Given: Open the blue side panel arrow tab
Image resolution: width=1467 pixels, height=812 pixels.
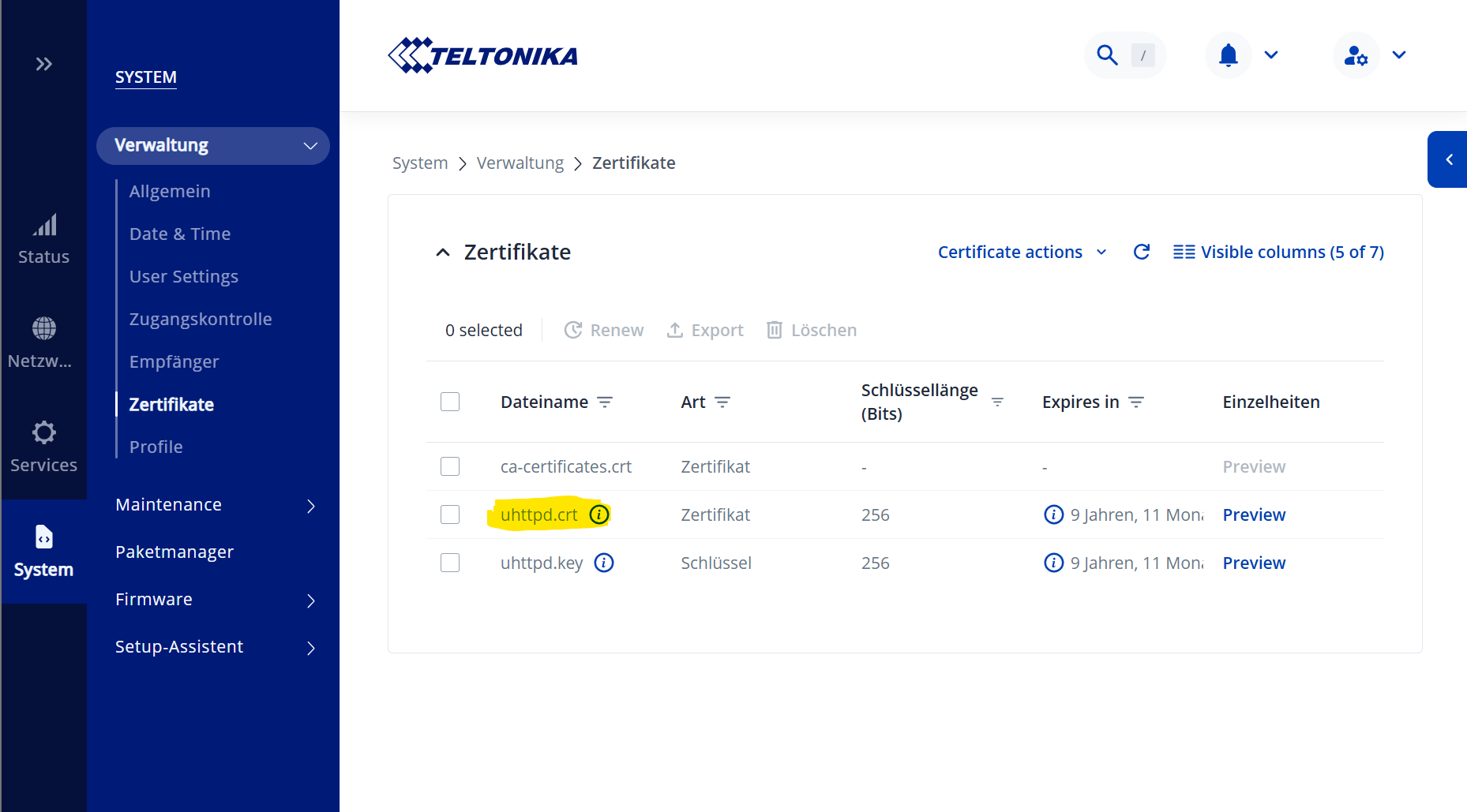Looking at the screenshot, I should click(1448, 159).
